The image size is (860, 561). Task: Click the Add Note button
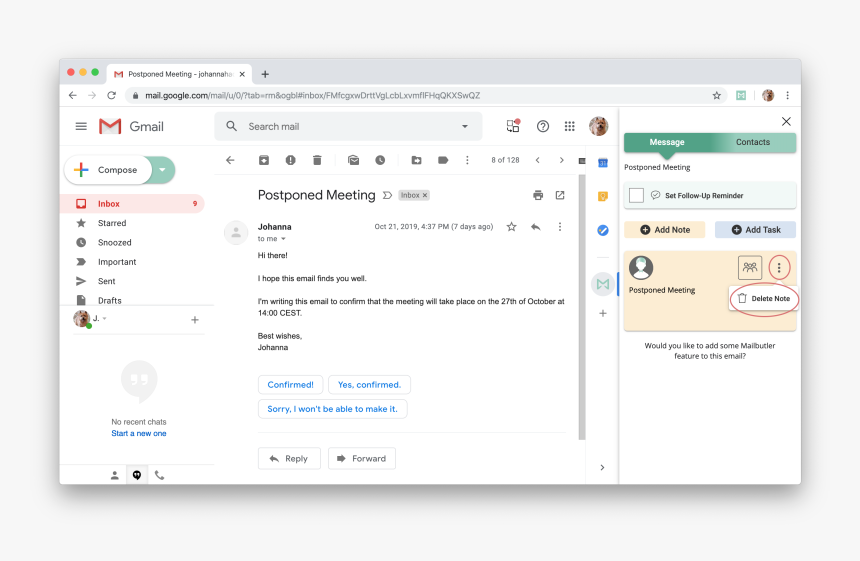[x=665, y=230]
